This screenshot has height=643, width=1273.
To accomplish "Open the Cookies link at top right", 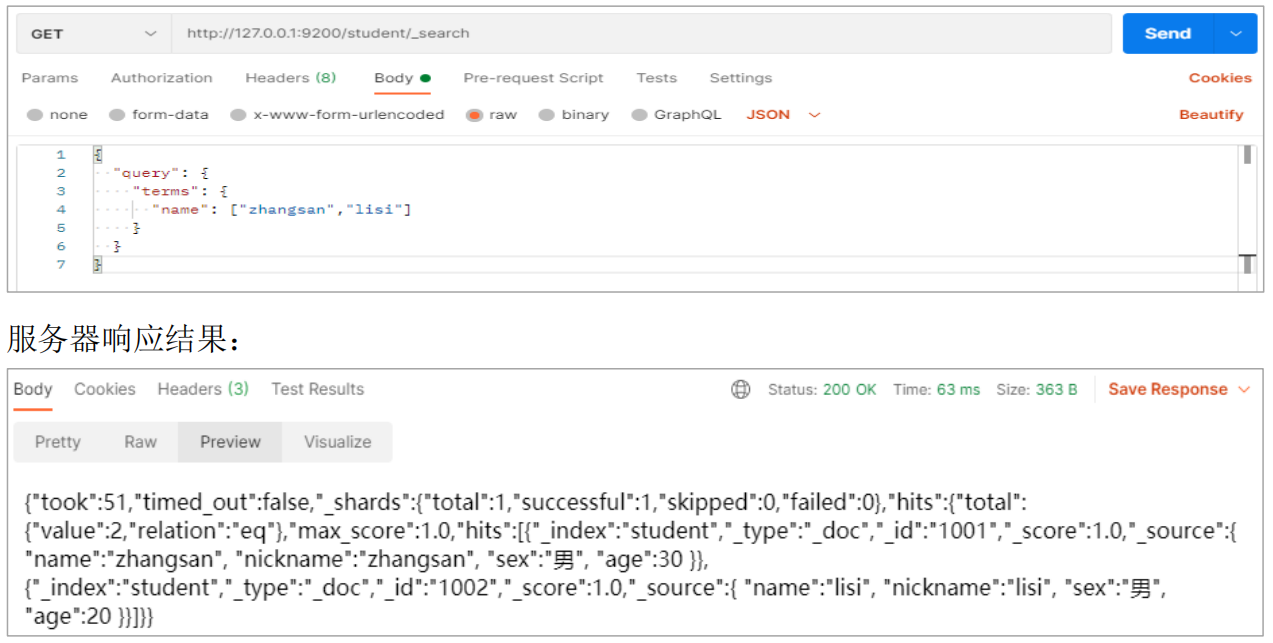I will [x=1219, y=78].
